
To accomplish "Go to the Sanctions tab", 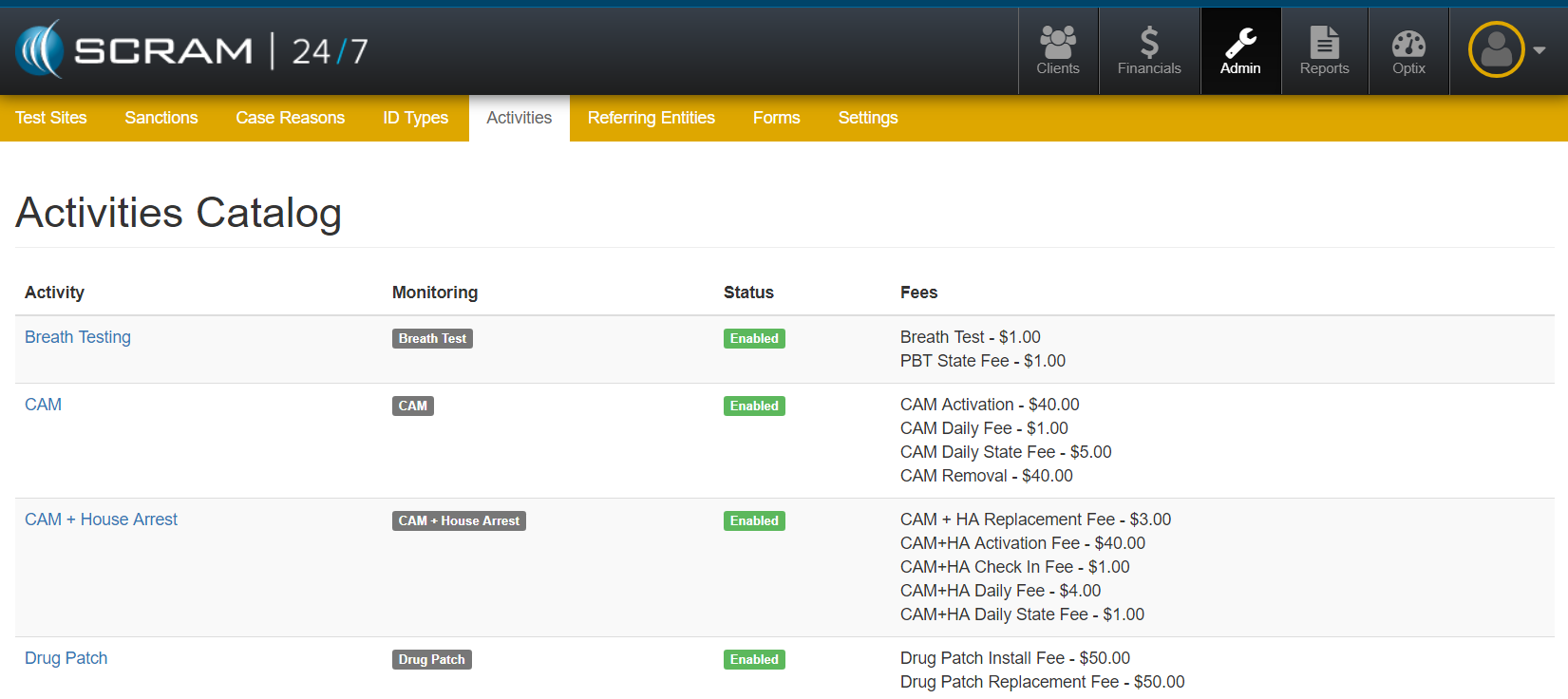I will [161, 118].
